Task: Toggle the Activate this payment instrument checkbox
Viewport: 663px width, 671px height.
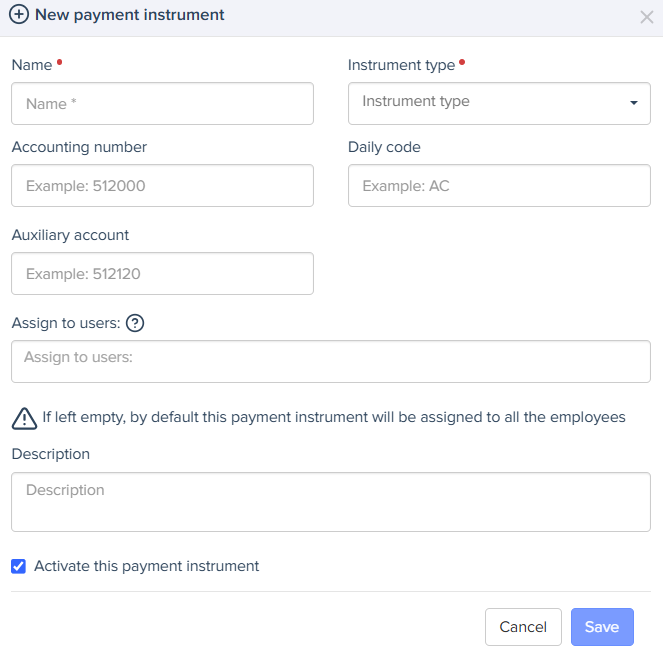Action: tap(18, 566)
